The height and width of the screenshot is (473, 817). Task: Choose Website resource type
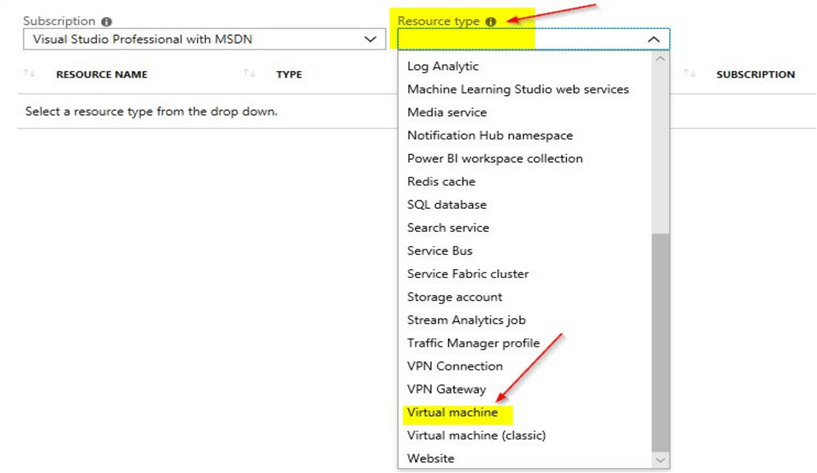pos(430,458)
